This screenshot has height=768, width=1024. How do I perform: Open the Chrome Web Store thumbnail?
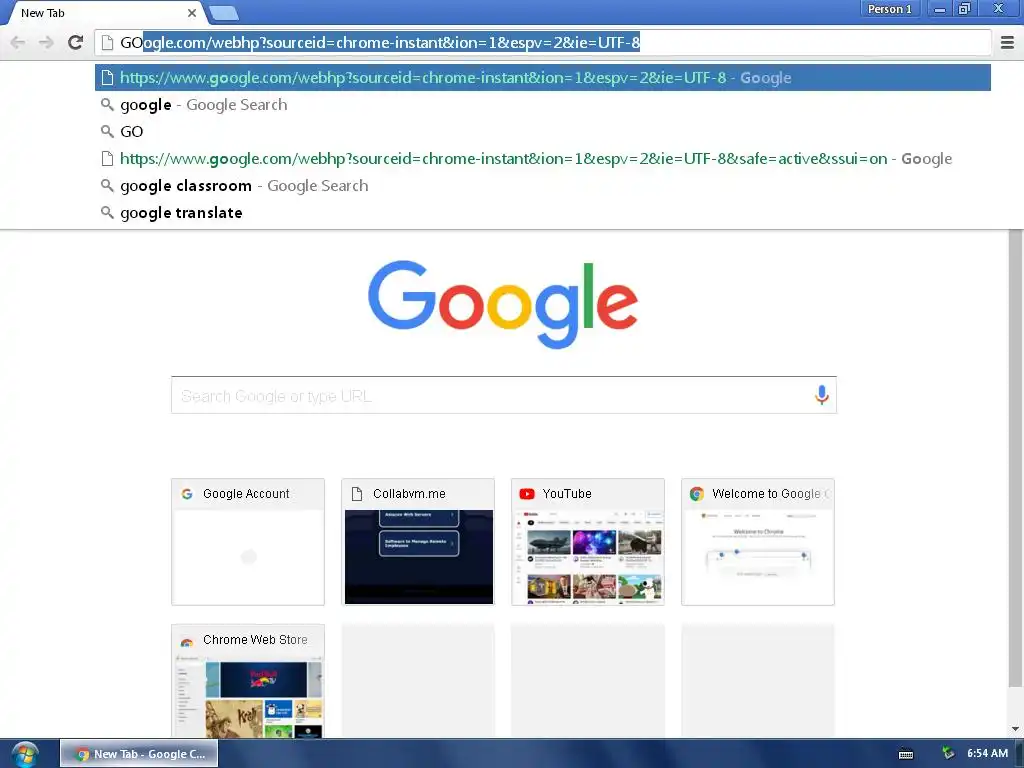point(248,681)
